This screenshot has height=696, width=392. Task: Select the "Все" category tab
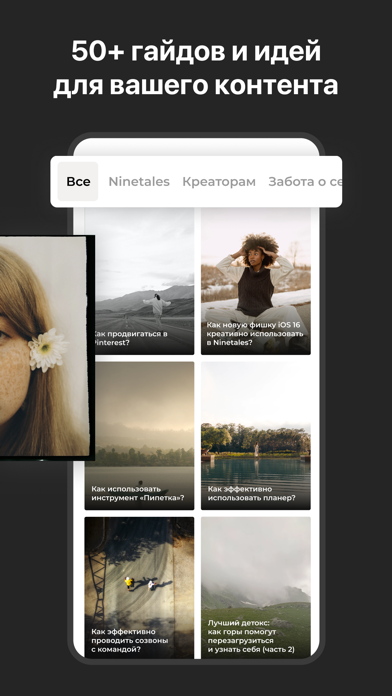(78, 182)
